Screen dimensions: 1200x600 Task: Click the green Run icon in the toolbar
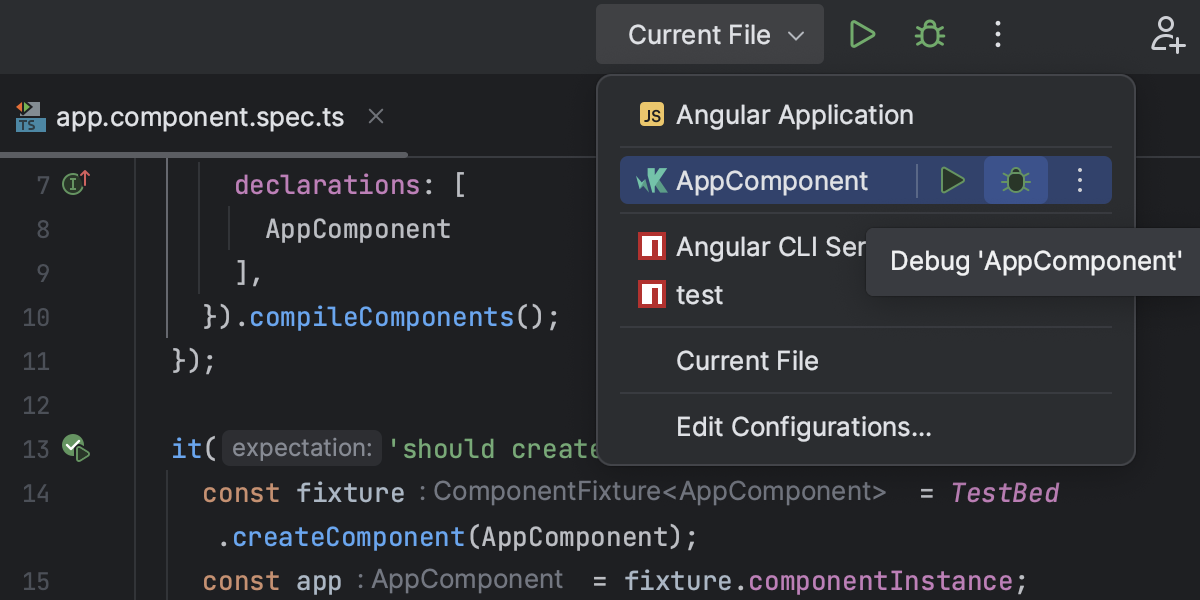[862, 34]
